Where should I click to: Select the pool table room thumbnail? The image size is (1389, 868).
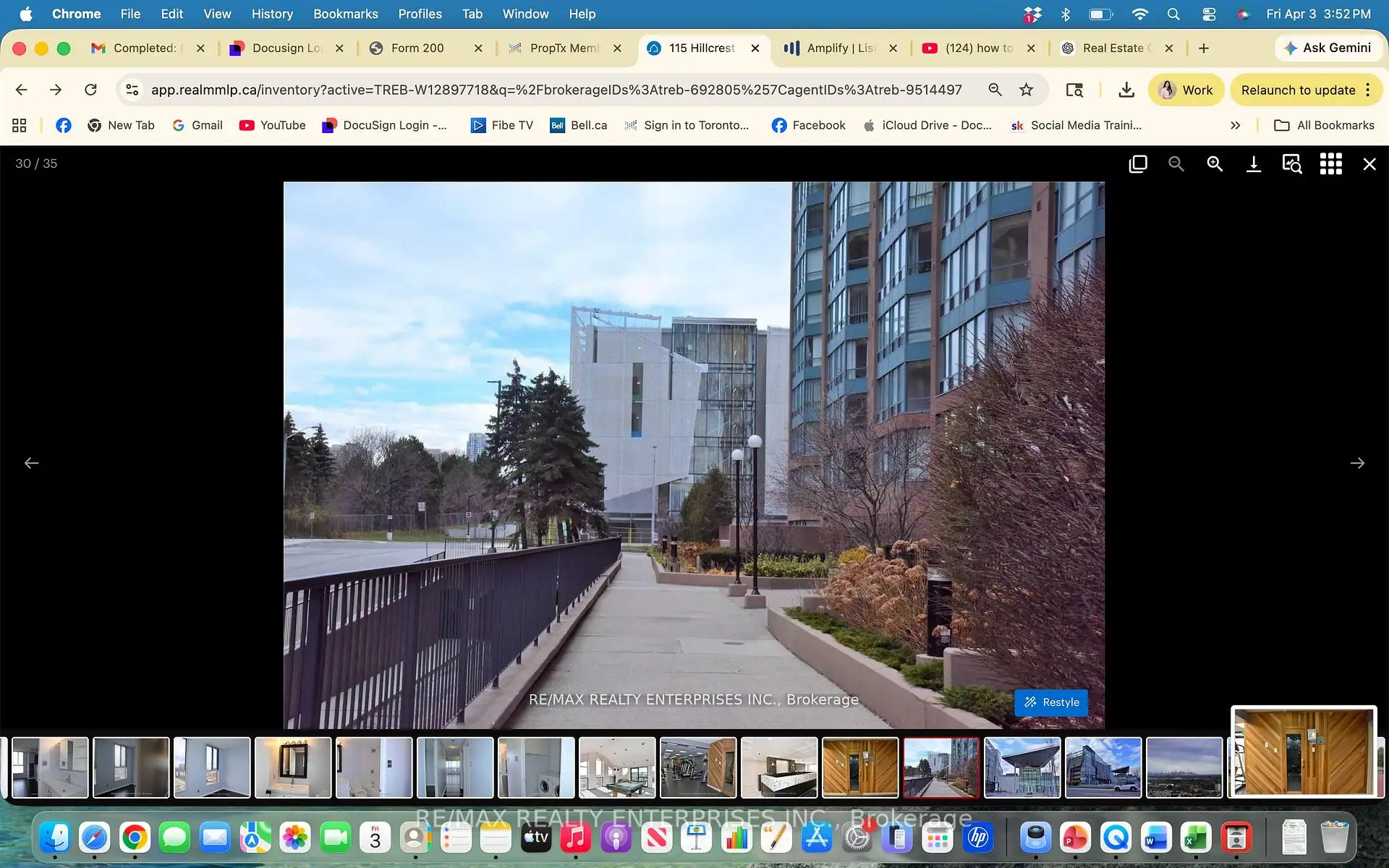(x=617, y=767)
